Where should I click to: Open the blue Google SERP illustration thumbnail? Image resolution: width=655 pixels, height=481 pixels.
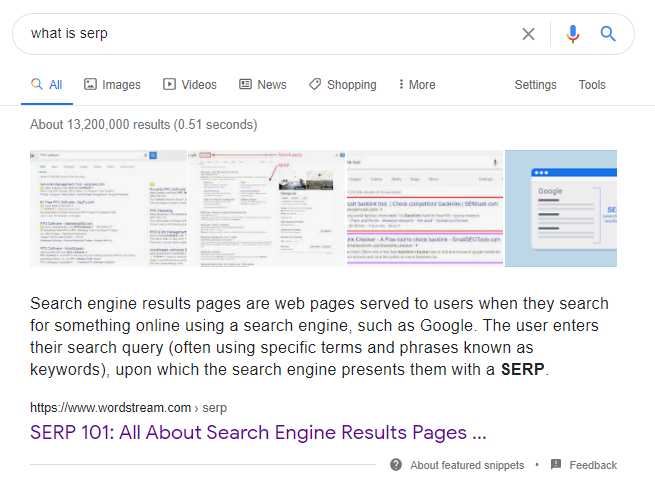(560, 208)
